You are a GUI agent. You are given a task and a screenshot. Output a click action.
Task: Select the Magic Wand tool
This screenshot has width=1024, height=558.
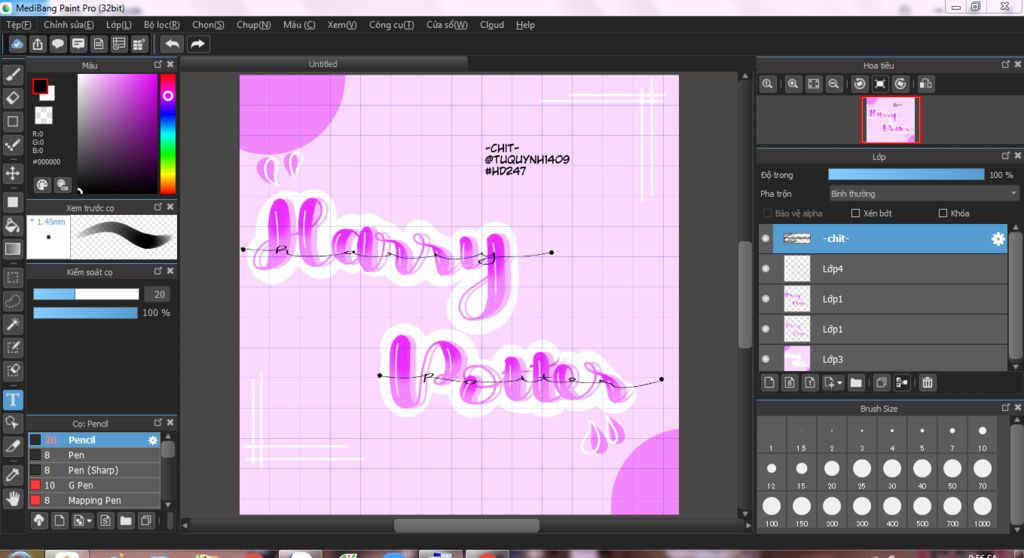point(12,324)
